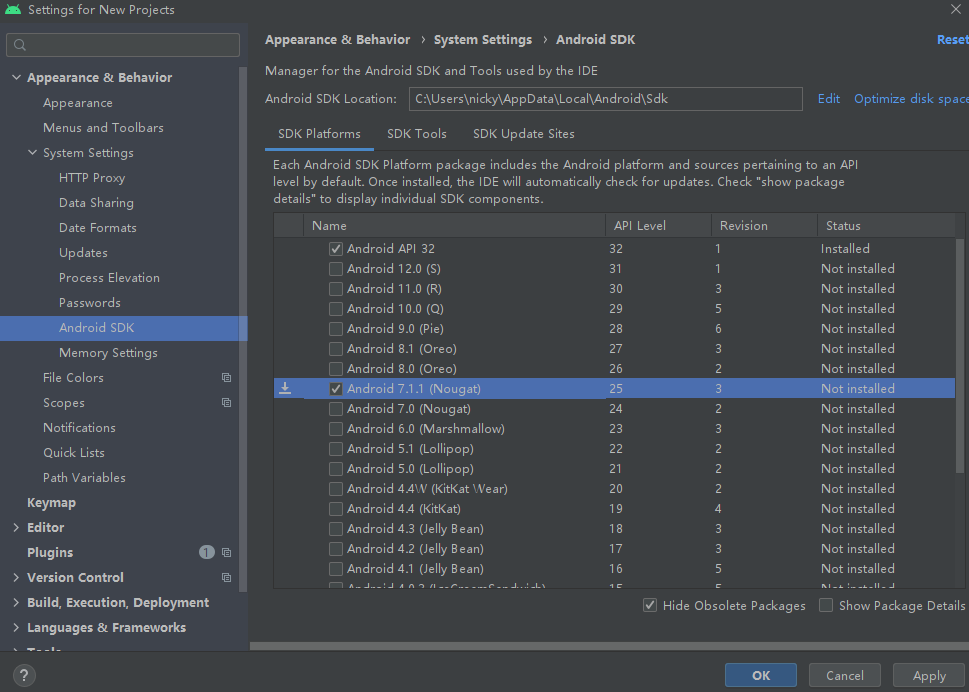Click the project-level icon next to Scopes

coord(226,403)
